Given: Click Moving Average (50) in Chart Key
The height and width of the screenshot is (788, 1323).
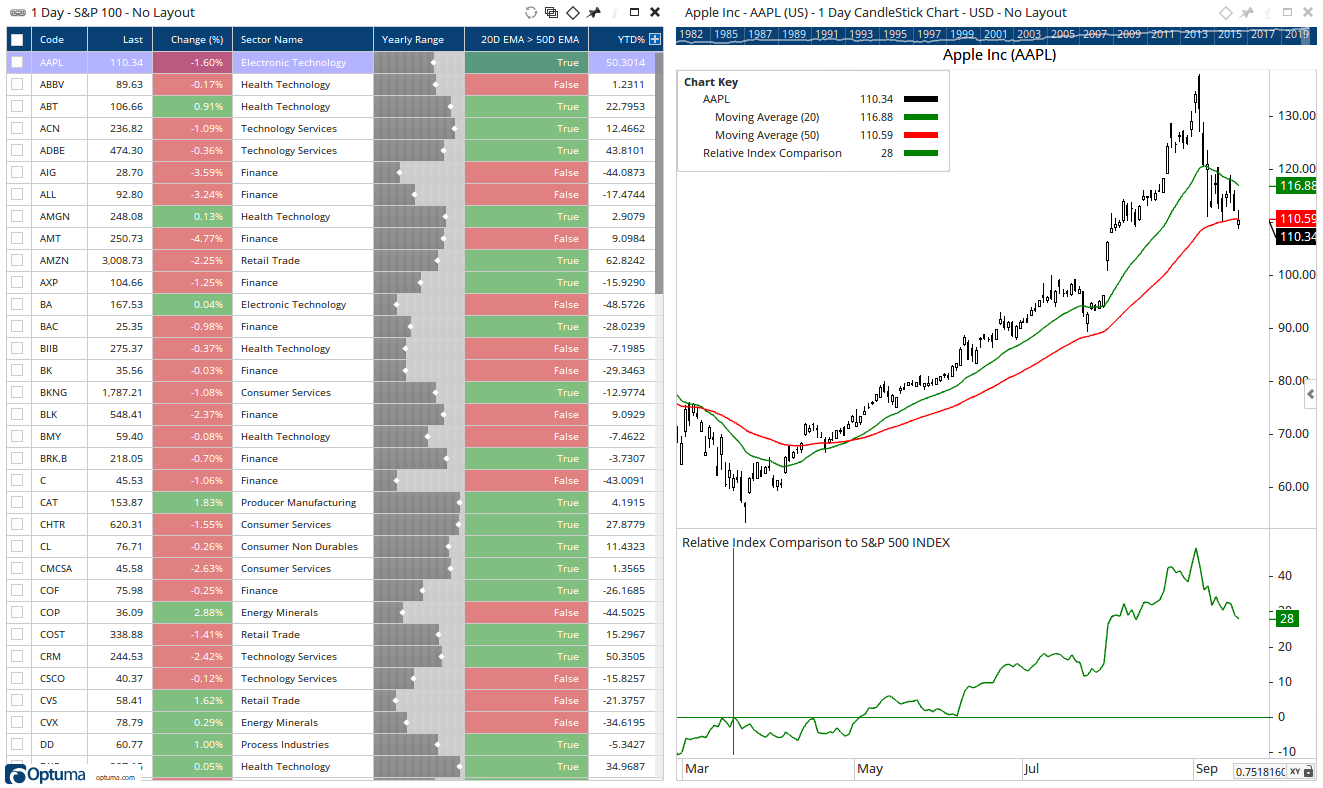Looking at the screenshot, I should click(766, 135).
